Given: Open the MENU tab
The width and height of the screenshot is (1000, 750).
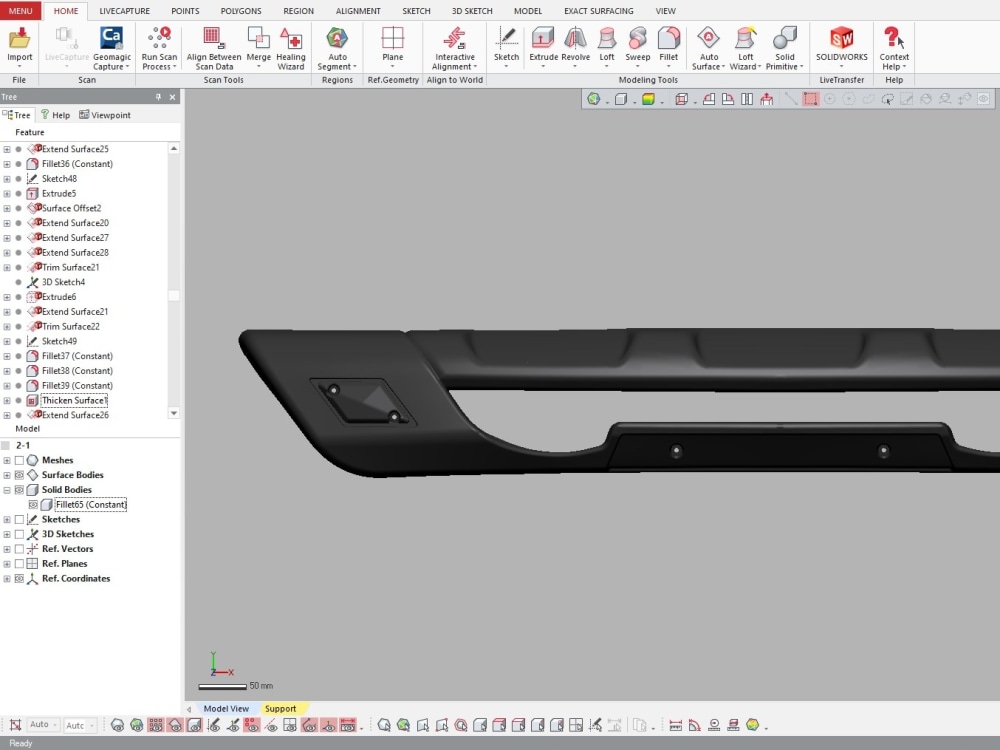Looking at the screenshot, I should (20, 11).
